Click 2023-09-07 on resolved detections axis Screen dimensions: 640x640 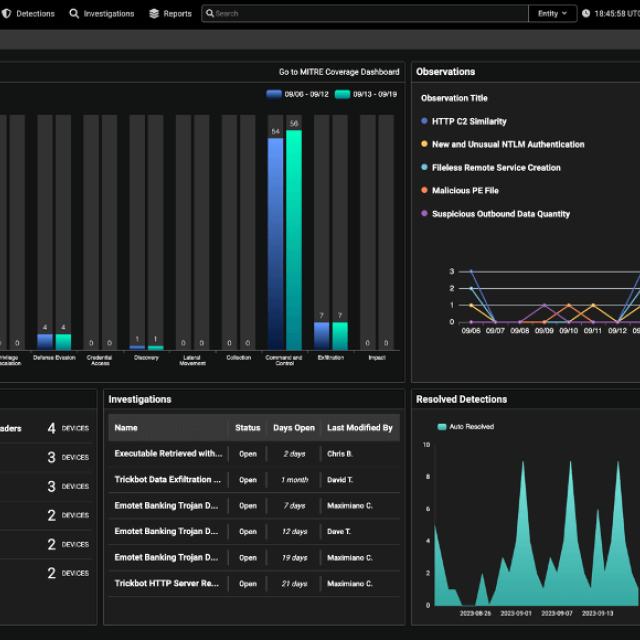click(557, 613)
